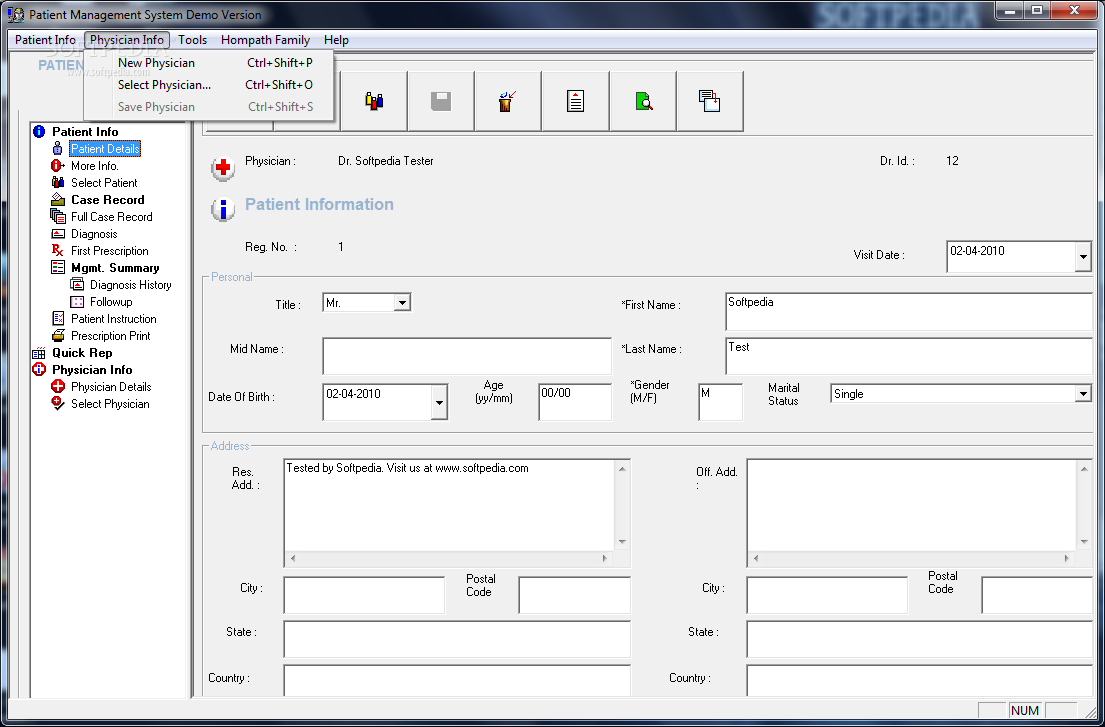This screenshot has width=1105, height=727.
Task: Click the office State field
Action: tap(920, 640)
